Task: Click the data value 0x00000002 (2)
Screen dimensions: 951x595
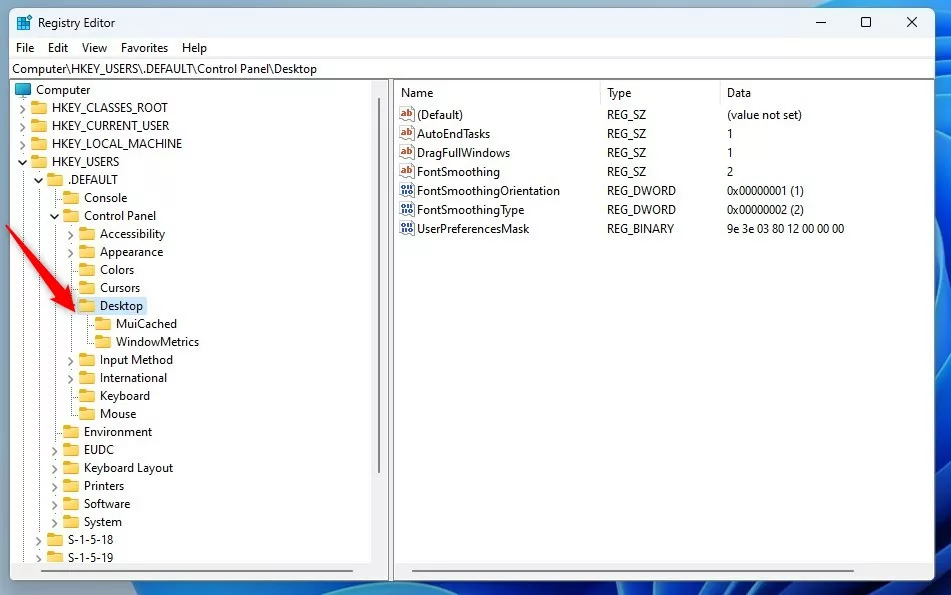Action: coord(765,210)
